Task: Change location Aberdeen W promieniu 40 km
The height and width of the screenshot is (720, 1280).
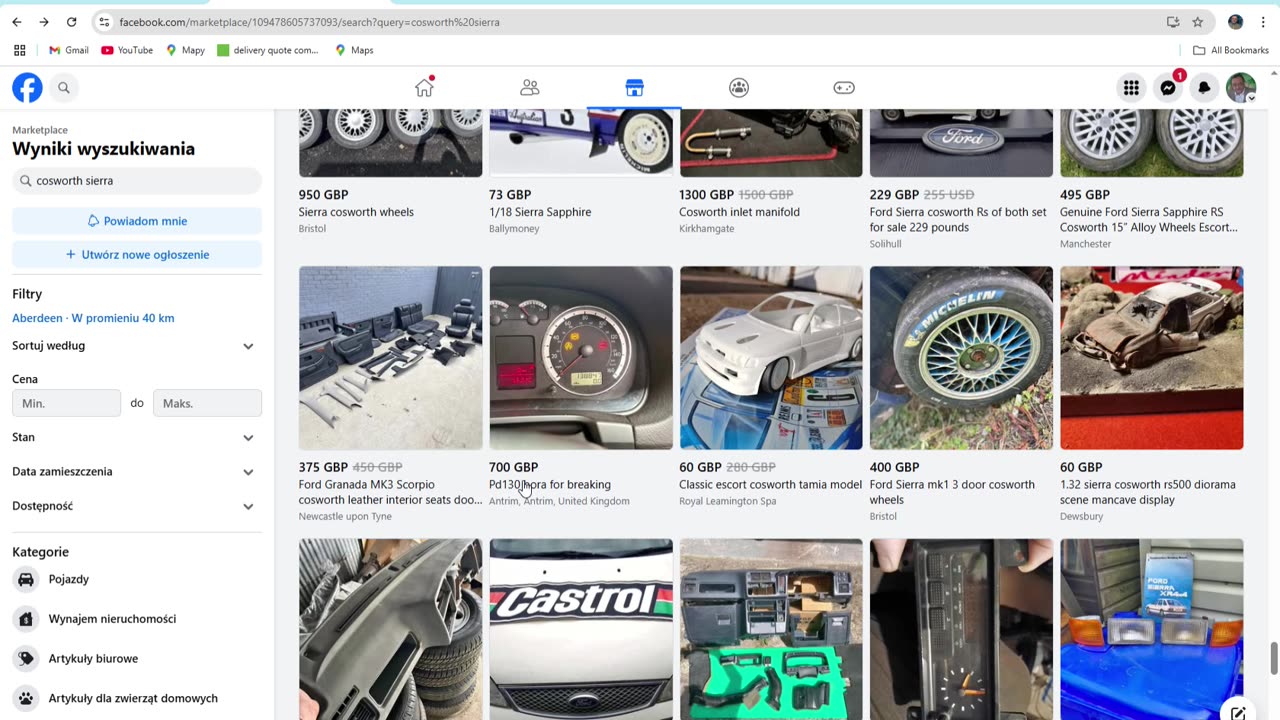Action: coord(93,318)
